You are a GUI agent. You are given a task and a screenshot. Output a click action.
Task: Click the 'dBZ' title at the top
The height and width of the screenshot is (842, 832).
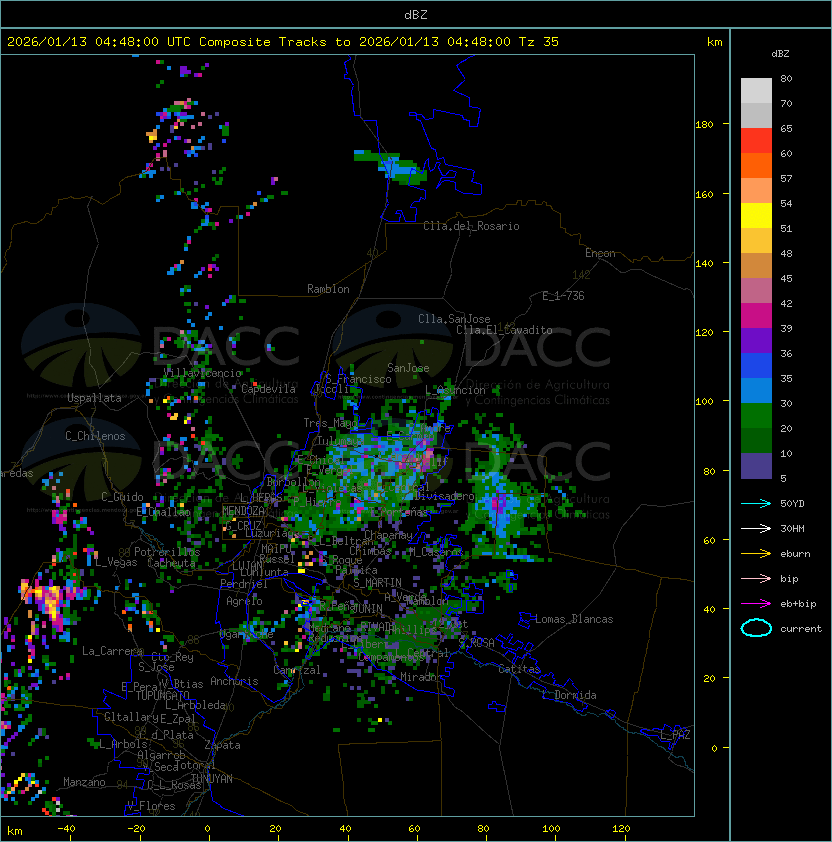416,14
